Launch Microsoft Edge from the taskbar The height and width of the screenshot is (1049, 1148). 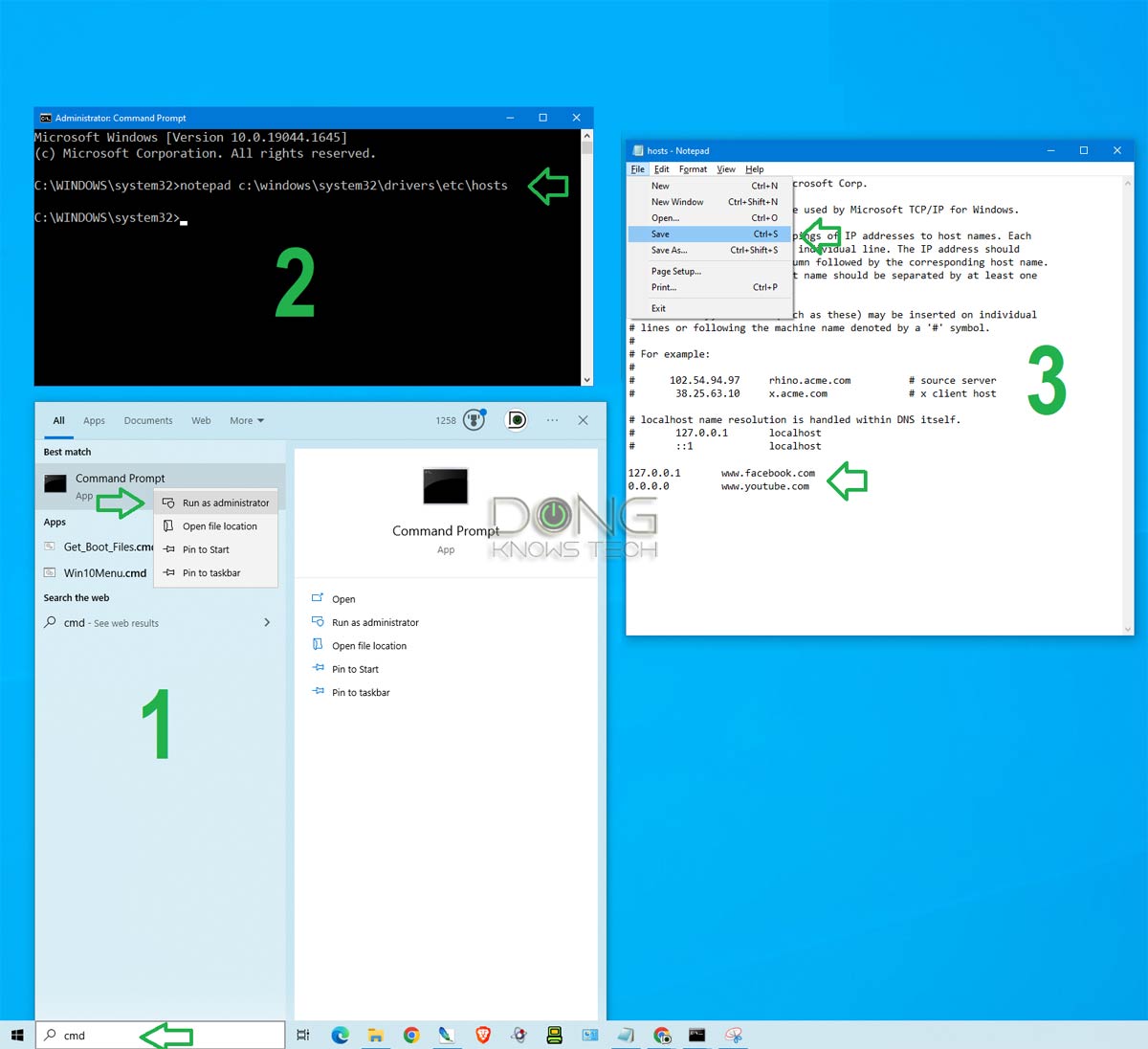point(340,1035)
